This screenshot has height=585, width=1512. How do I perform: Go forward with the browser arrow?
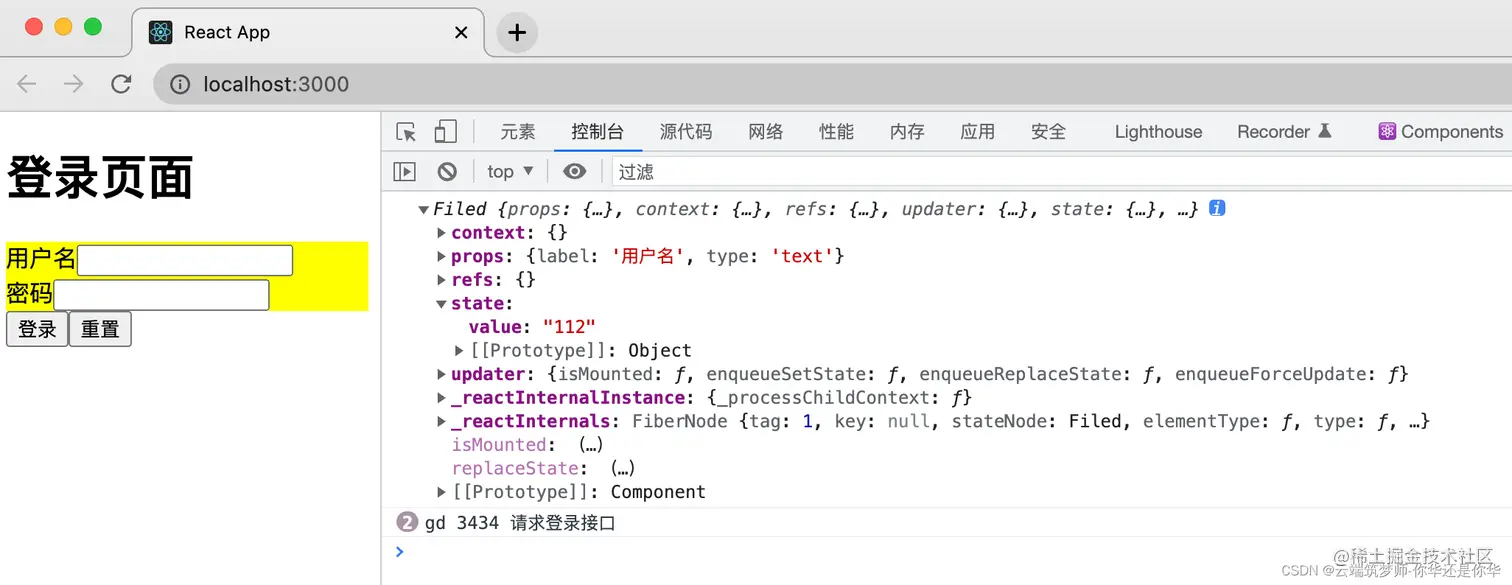coord(74,84)
